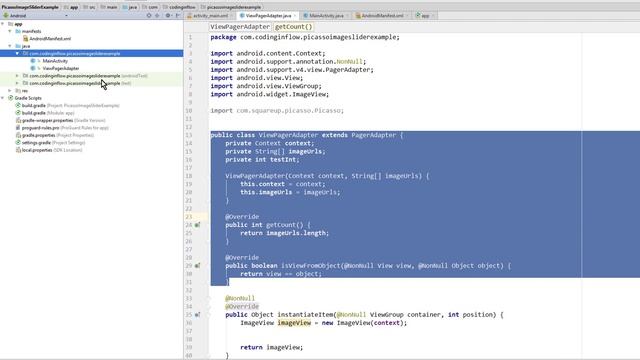Click PicassoImageSliderExample breadcrumb in navigation bar

coord(30,7)
